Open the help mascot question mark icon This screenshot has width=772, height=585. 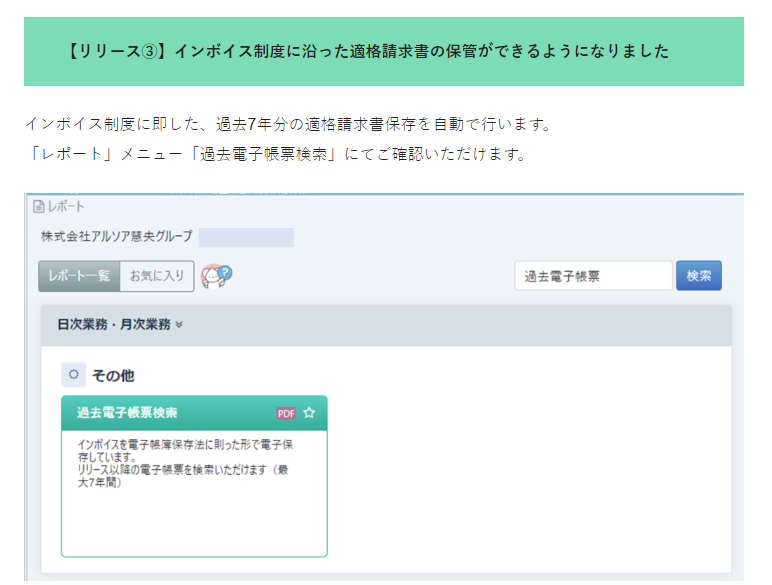coord(217,276)
